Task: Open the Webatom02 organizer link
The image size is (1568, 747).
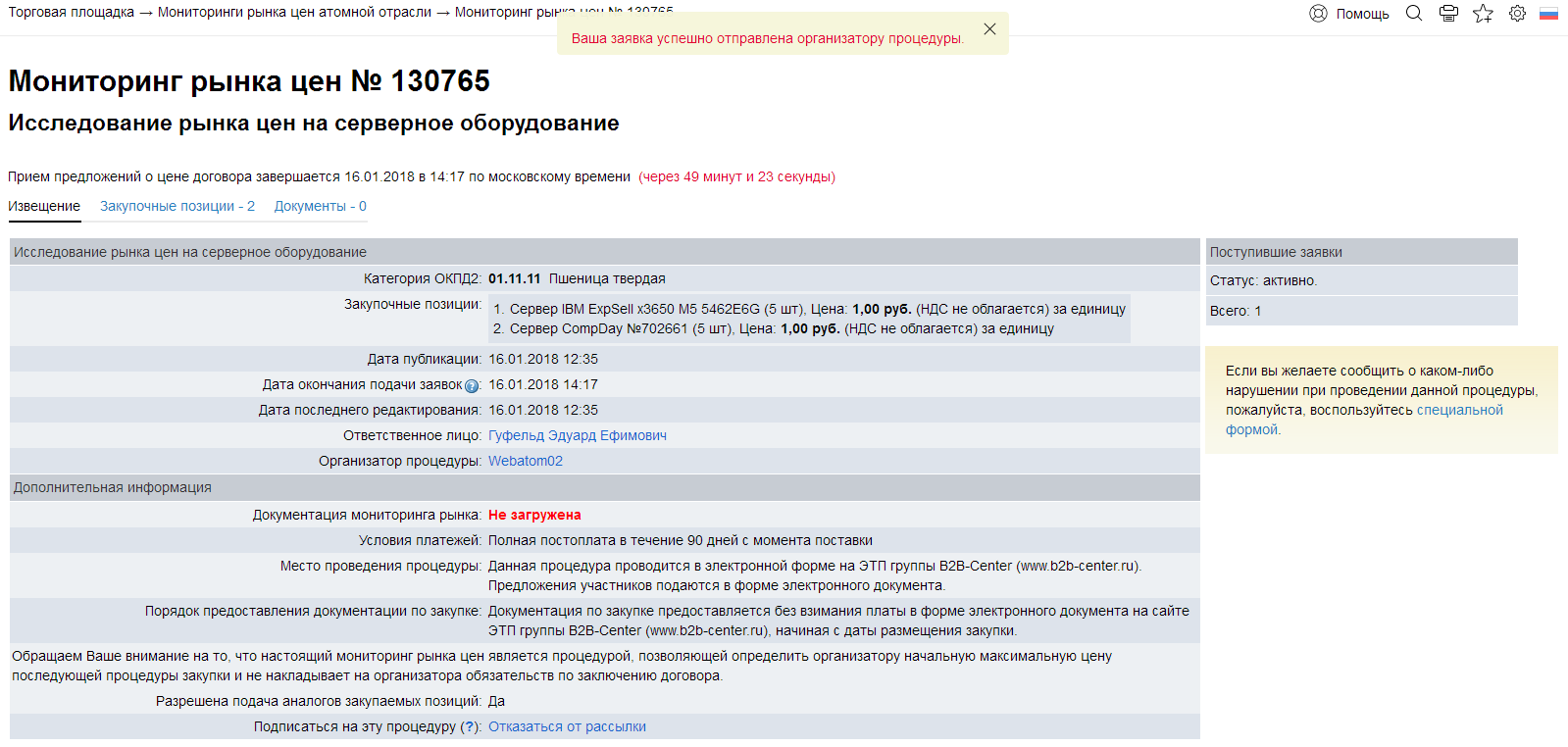Action: click(525, 461)
